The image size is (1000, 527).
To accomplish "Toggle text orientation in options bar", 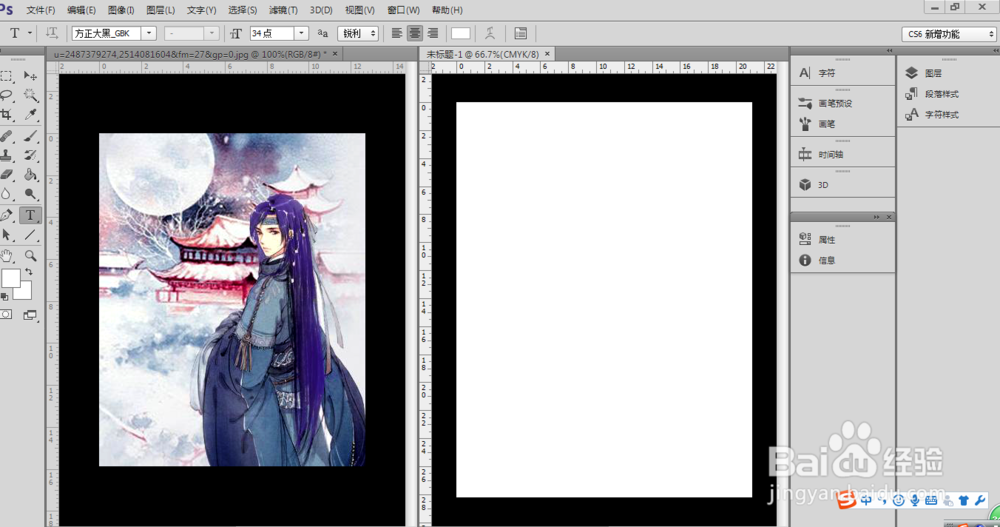I will tap(52, 33).
